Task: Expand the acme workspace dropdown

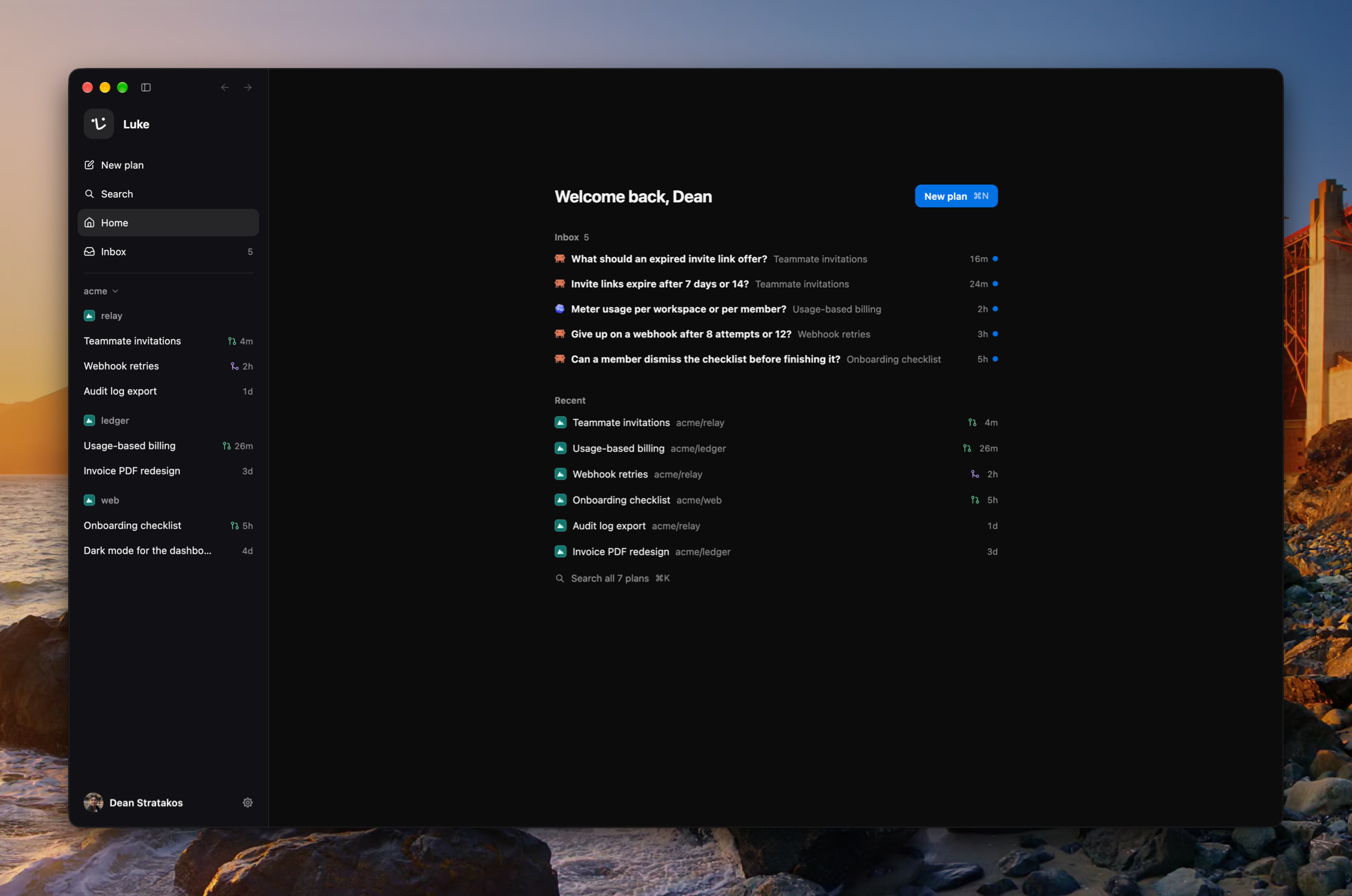Action: 101,291
